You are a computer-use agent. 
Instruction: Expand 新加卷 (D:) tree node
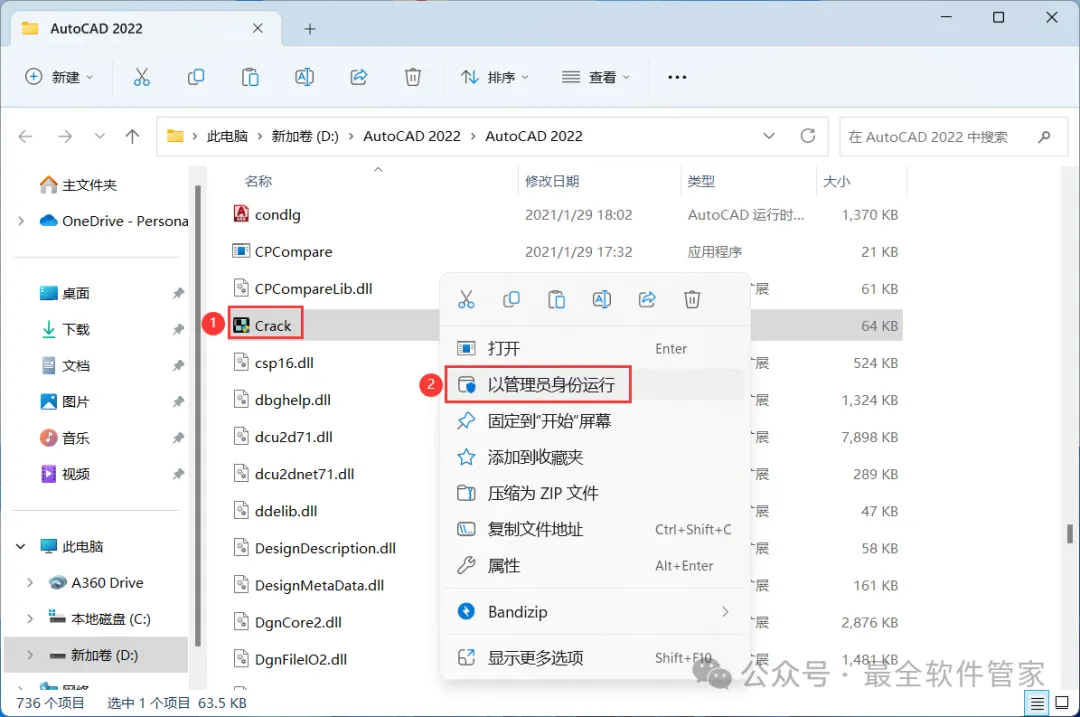(x=30, y=655)
